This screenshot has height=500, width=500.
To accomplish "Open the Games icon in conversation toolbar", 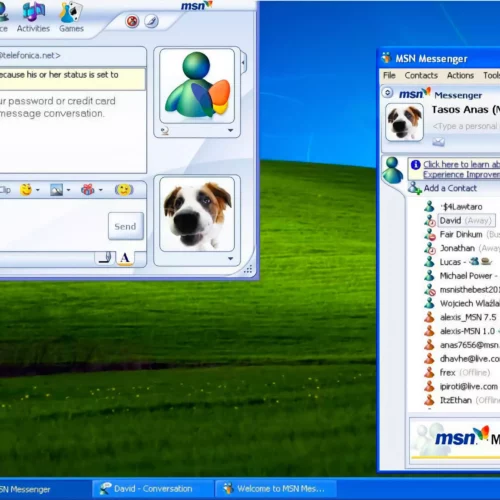I will click(x=71, y=17).
